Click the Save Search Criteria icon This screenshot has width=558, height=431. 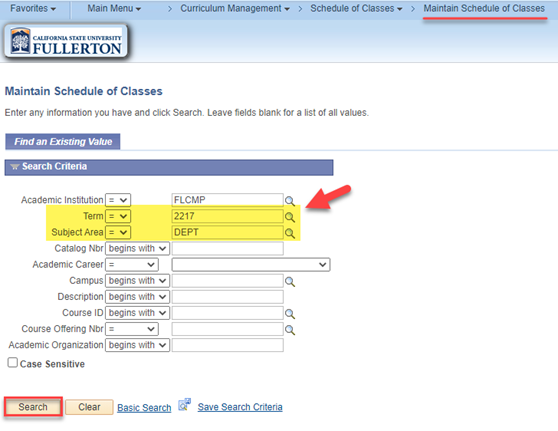click(185, 405)
